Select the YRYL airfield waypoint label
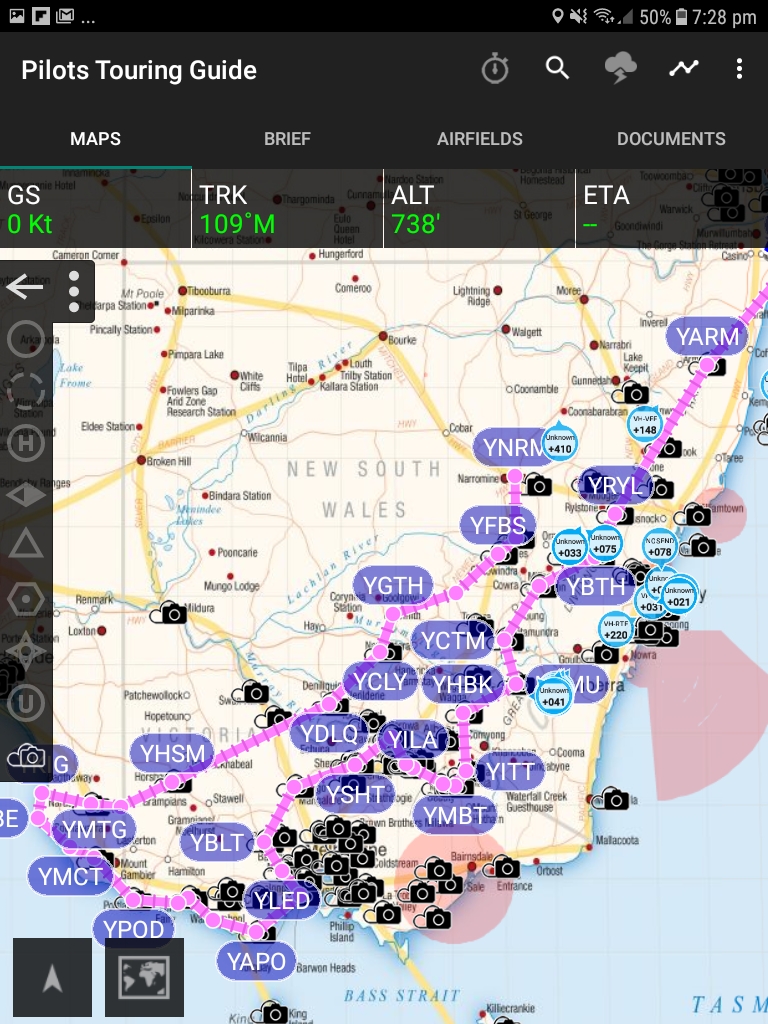Screen dimensions: 768x1024 [616, 485]
